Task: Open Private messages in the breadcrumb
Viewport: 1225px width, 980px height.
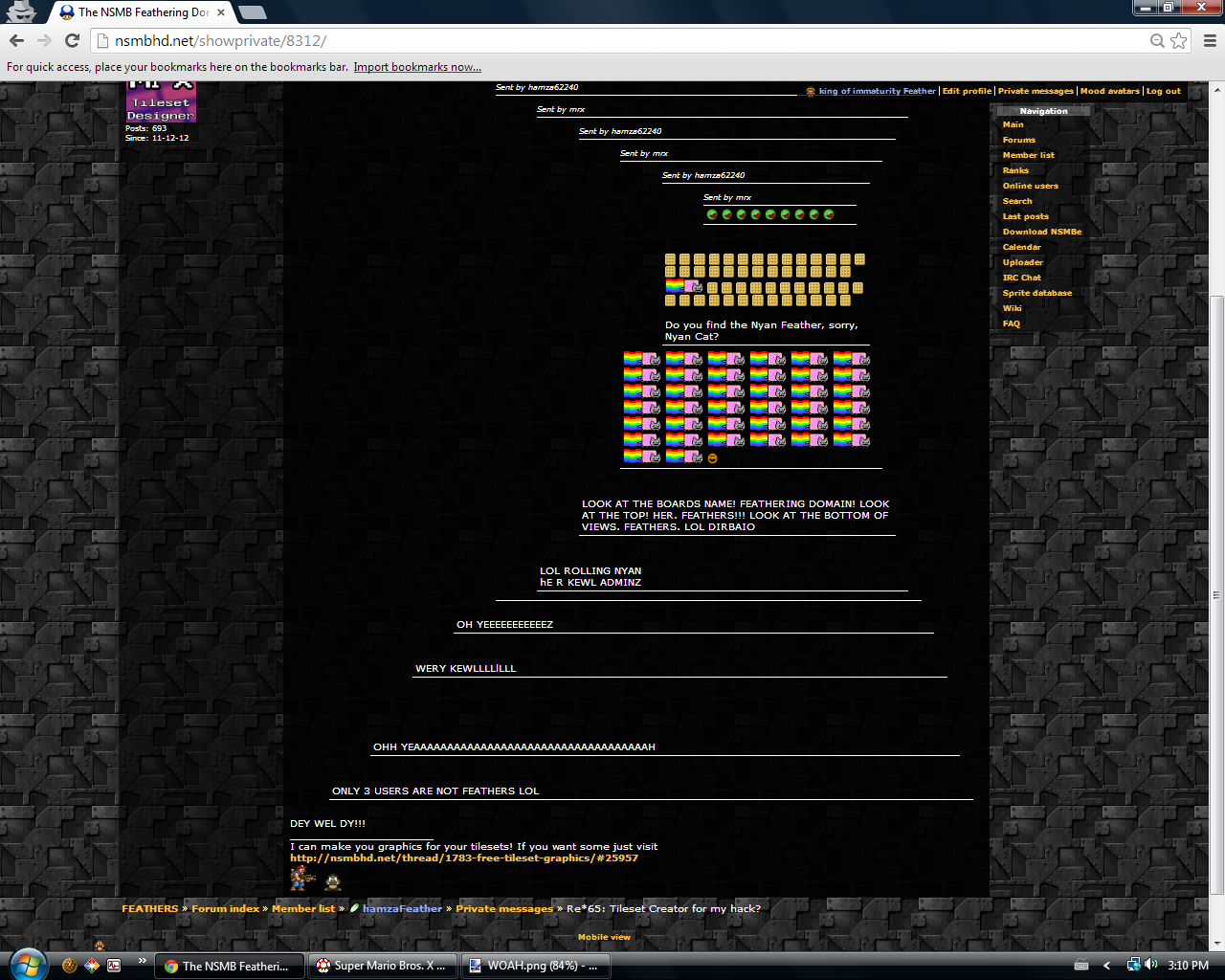Action: click(x=504, y=909)
